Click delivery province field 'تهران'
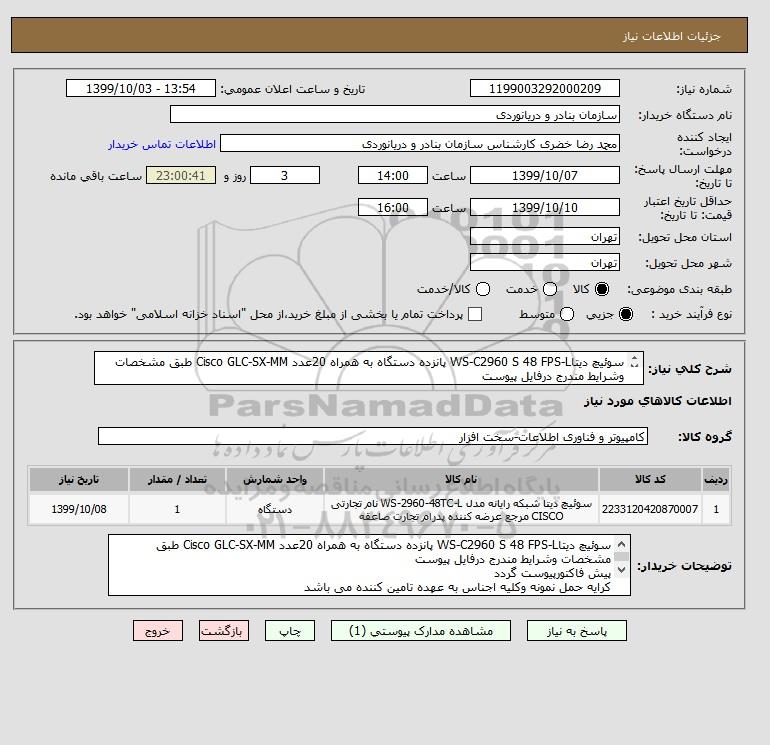 coord(545,237)
